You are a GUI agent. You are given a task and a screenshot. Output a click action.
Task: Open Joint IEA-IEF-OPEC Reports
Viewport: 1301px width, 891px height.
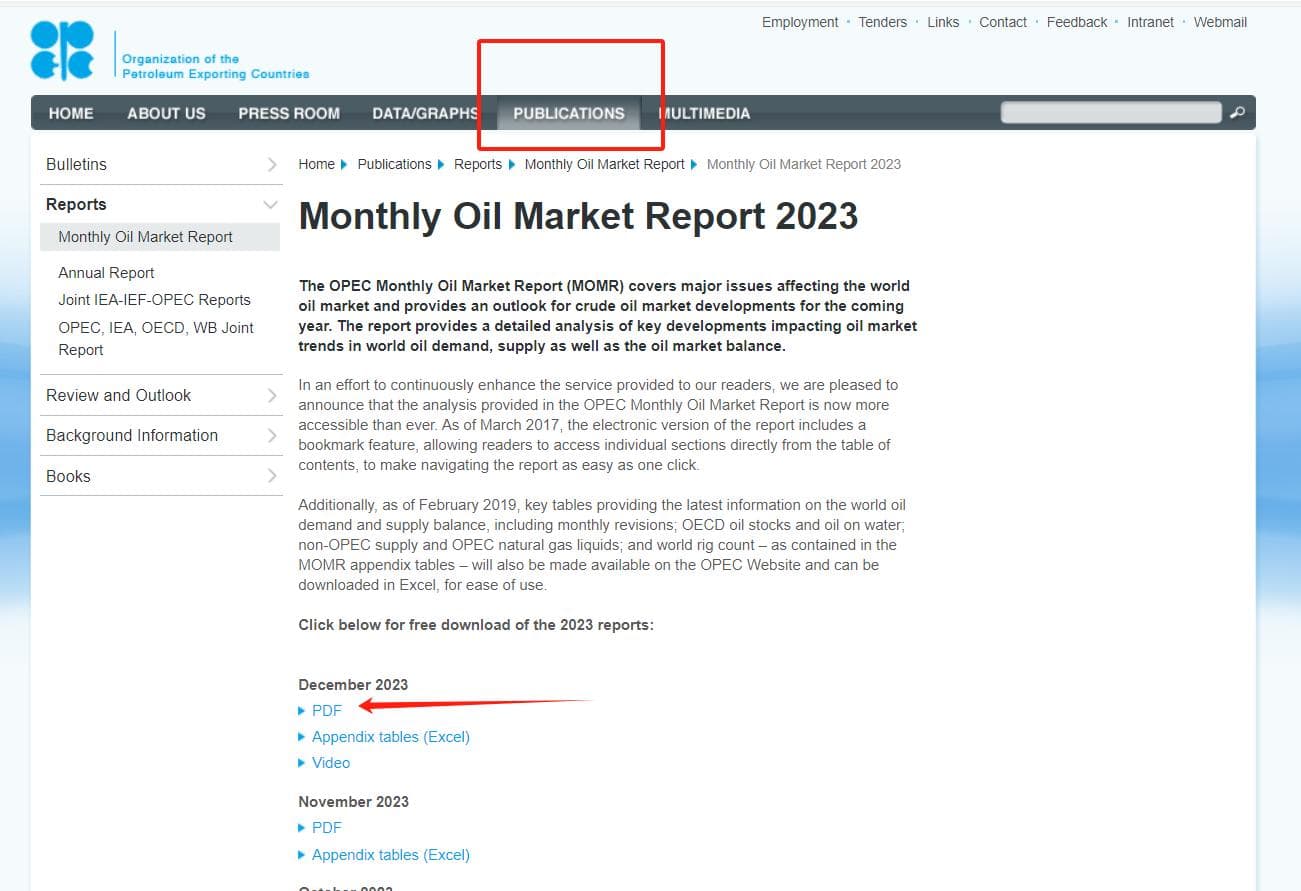click(154, 299)
